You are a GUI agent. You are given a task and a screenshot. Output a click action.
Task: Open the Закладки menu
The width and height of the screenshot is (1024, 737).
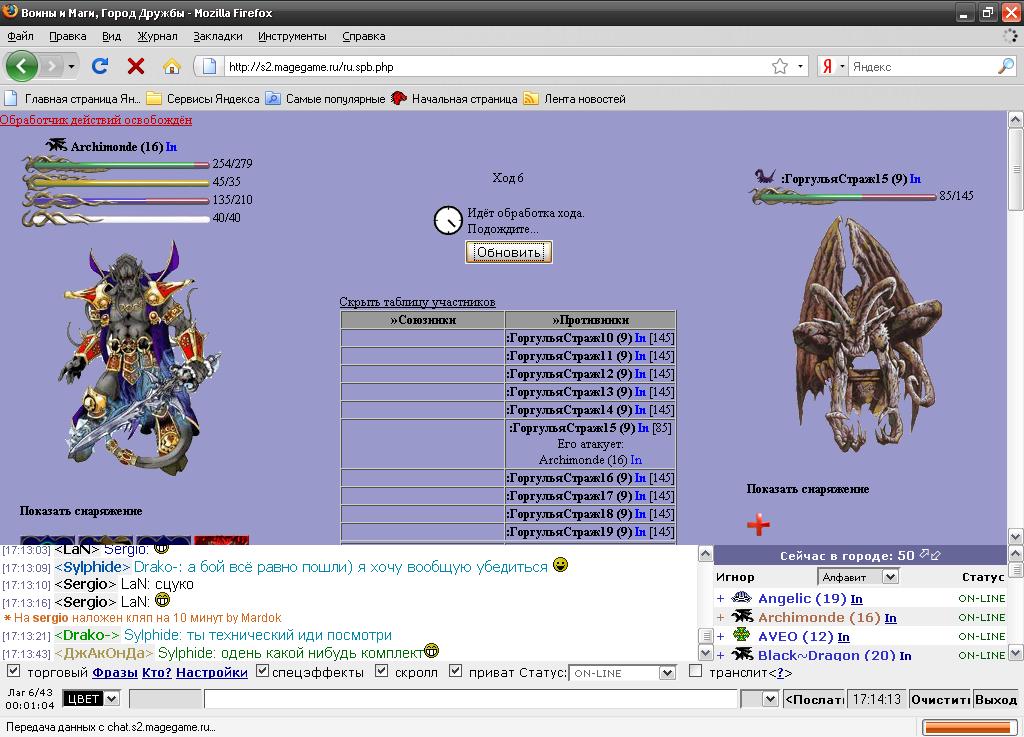[217, 37]
